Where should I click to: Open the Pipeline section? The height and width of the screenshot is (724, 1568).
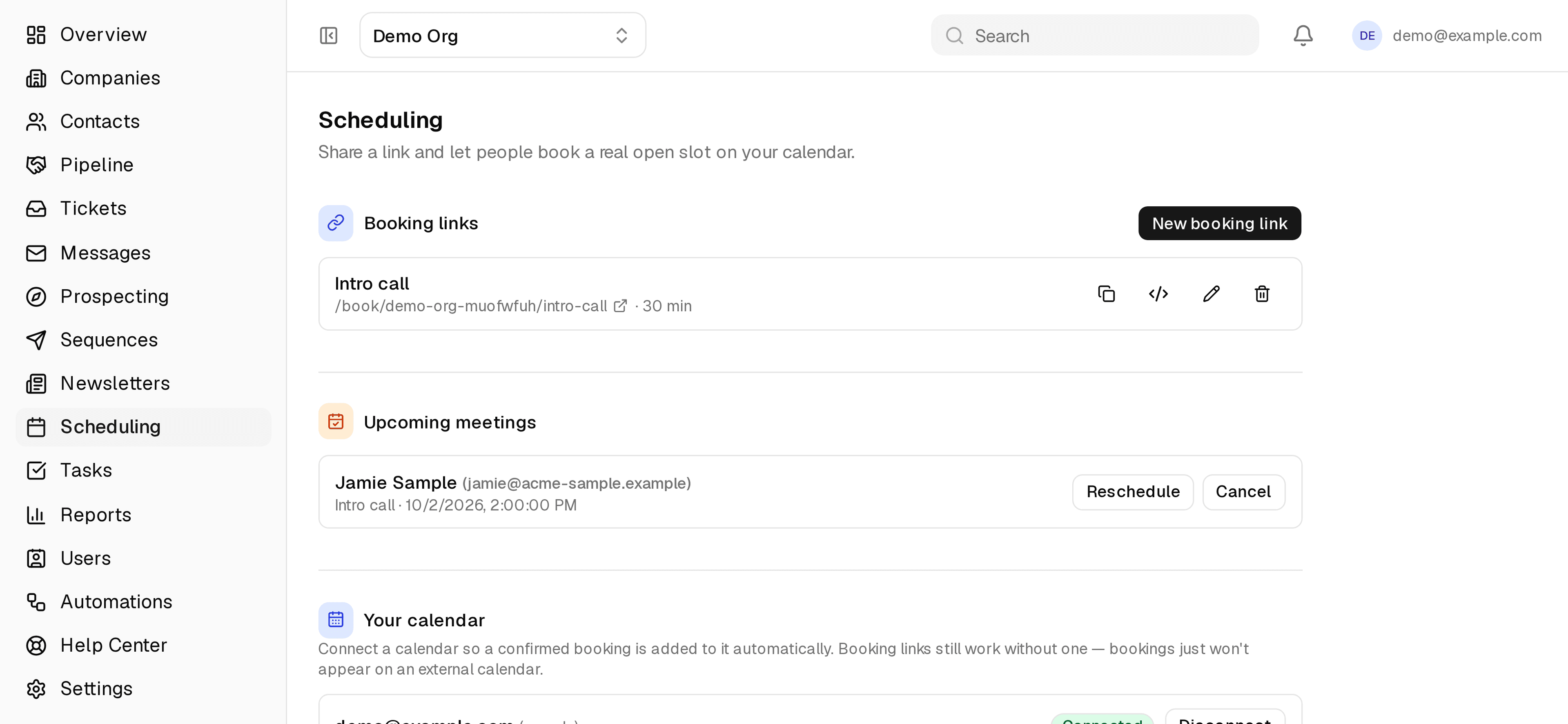[144, 164]
